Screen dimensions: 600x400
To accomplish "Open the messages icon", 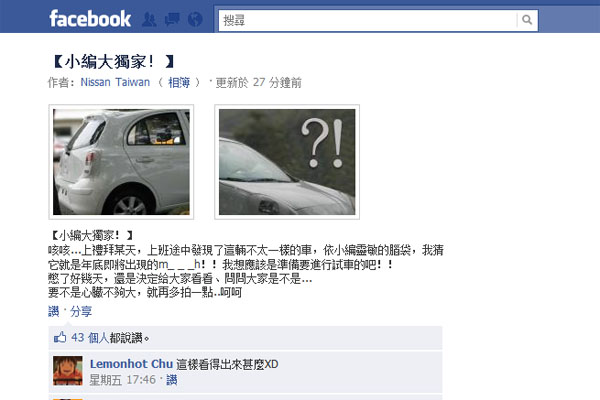I will pyautogui.click(x=172, y=19).
